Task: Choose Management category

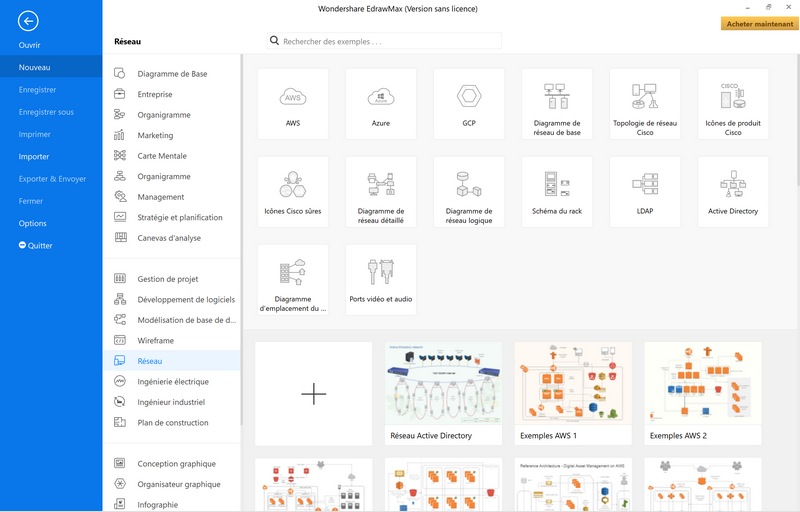Action: pos(172,197)
